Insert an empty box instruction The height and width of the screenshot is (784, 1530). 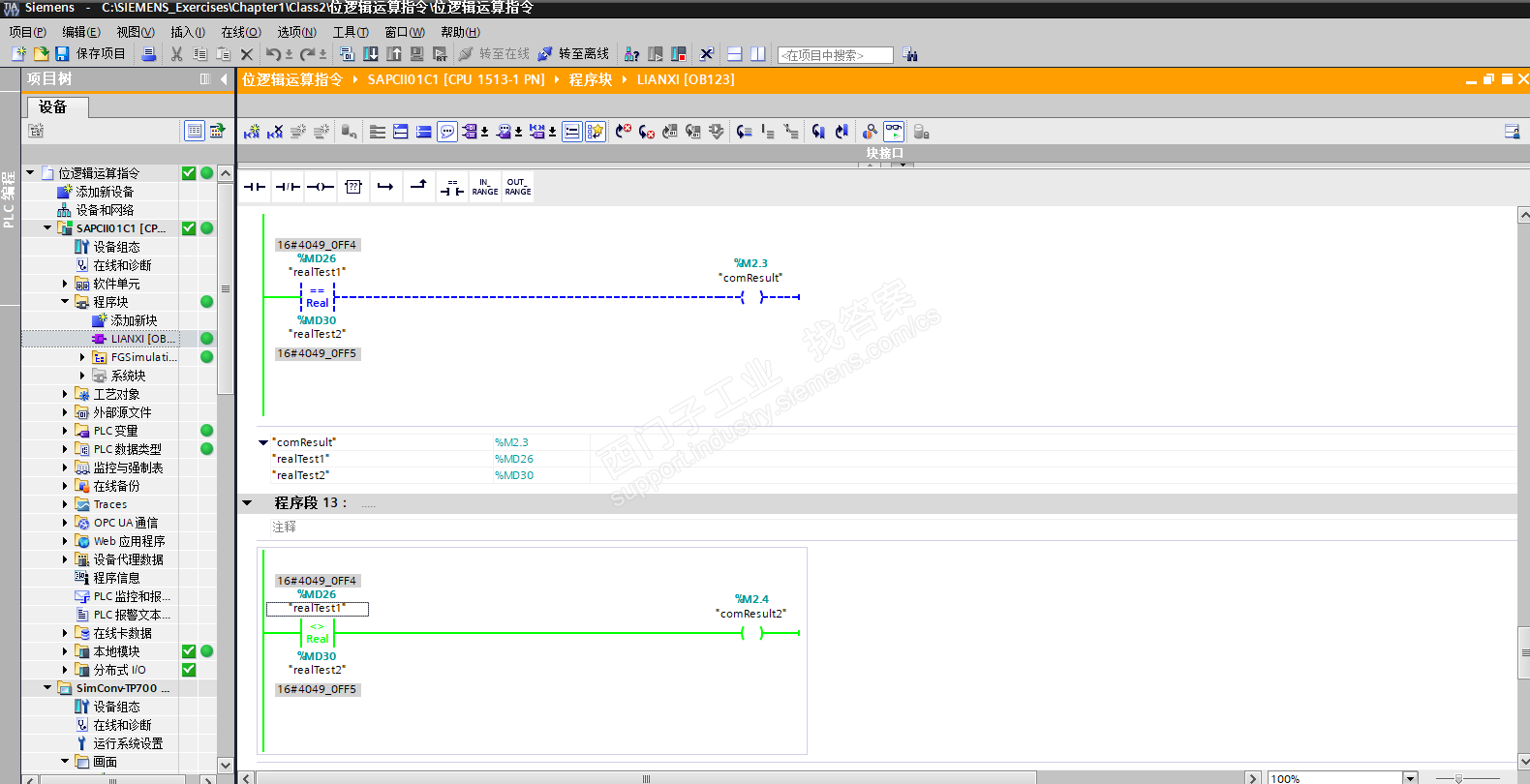pos(353,187)
